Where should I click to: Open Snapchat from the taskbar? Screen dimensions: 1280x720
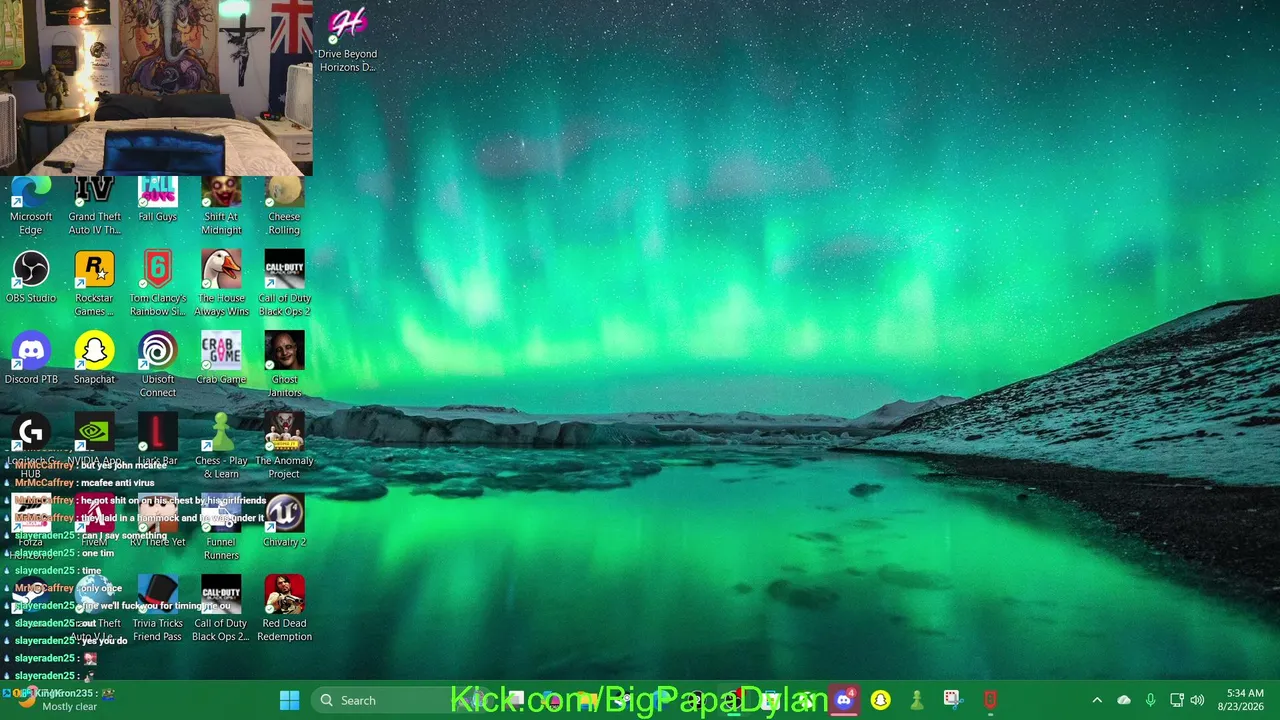[880, 700]
